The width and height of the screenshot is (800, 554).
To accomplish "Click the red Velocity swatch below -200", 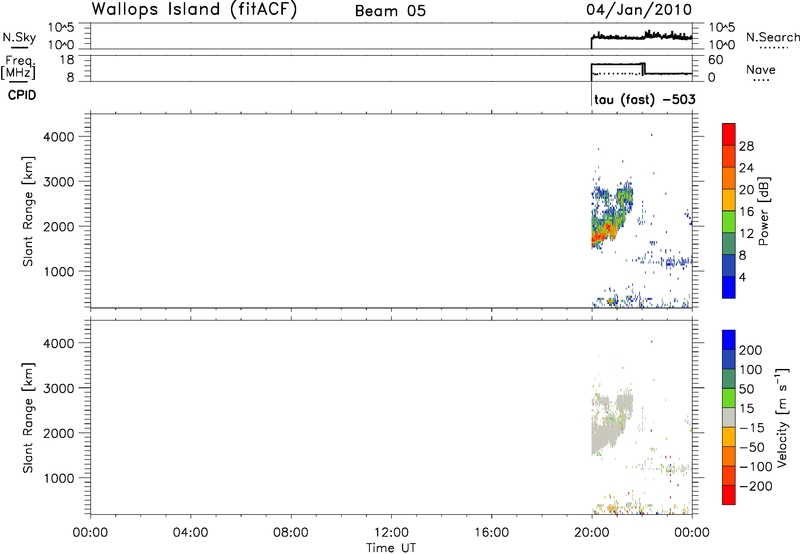I will [729, 495].
